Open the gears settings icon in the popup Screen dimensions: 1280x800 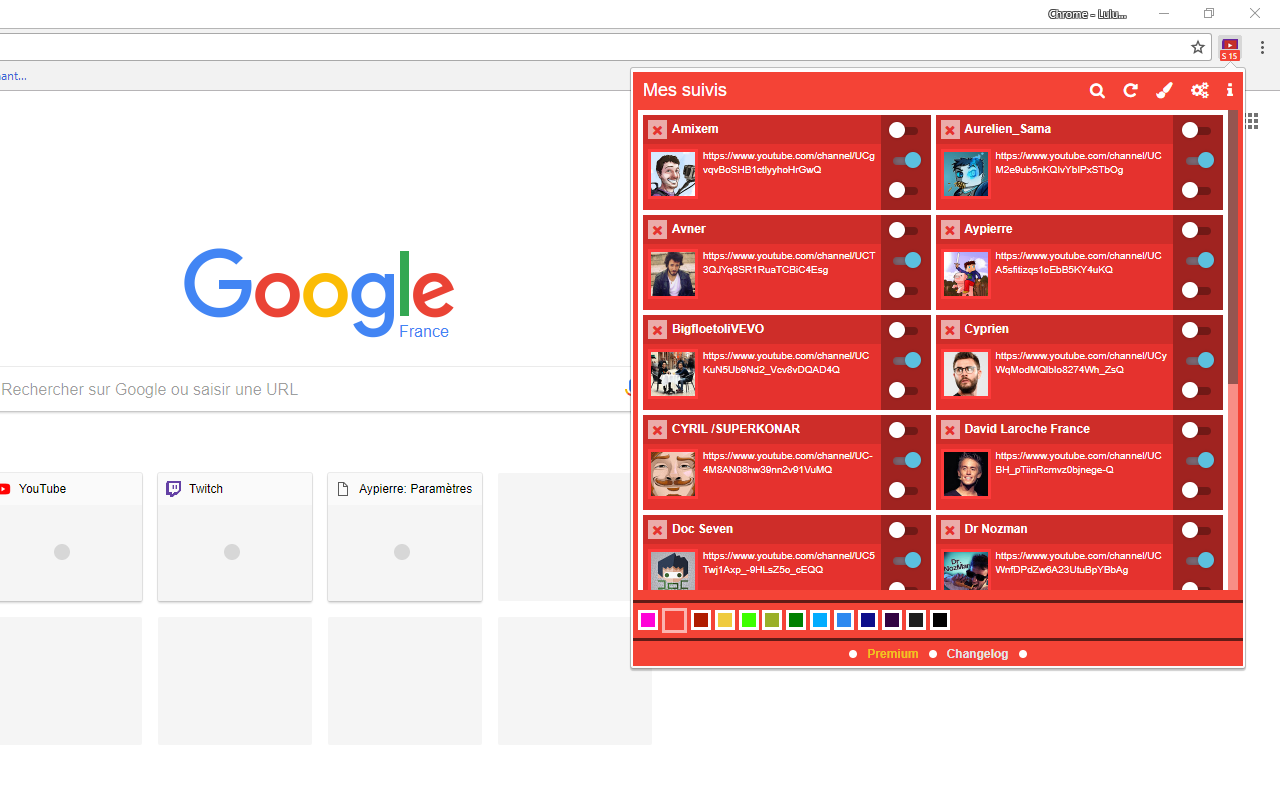click(1200, 90)
